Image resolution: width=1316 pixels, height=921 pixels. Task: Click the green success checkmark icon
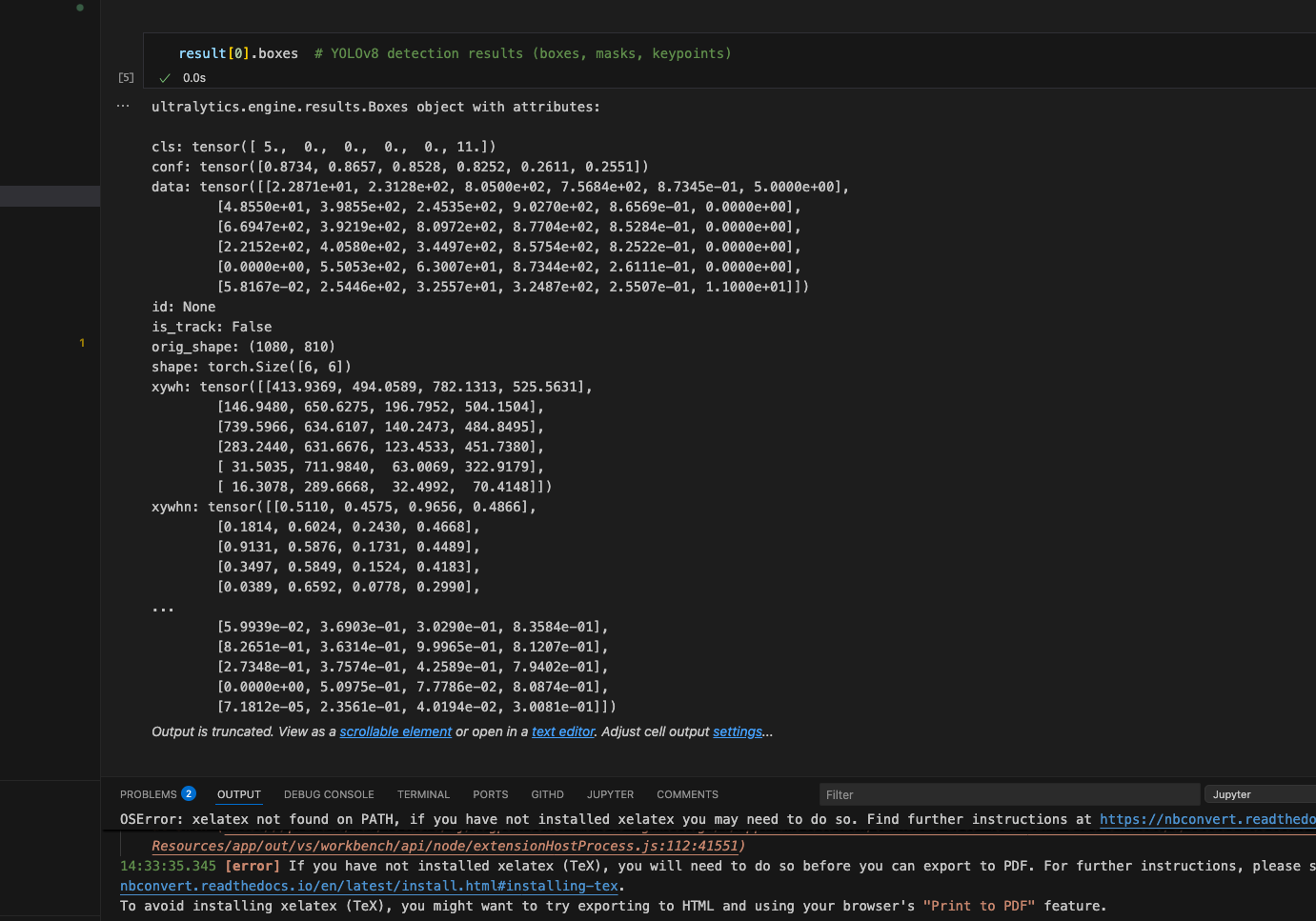165,78
